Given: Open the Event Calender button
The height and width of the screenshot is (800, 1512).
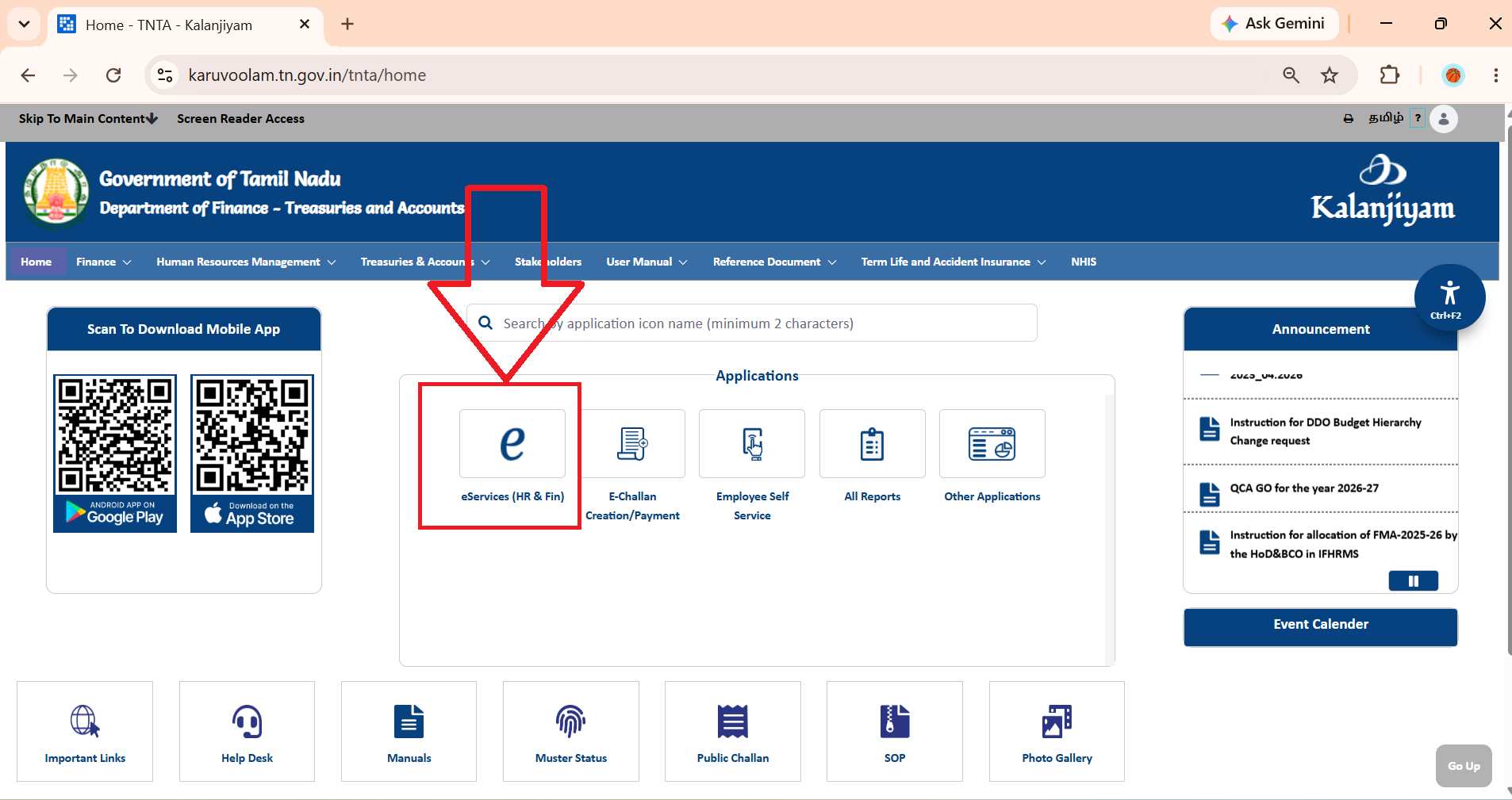Looking at the screenshot, I should coord(1321,626).
